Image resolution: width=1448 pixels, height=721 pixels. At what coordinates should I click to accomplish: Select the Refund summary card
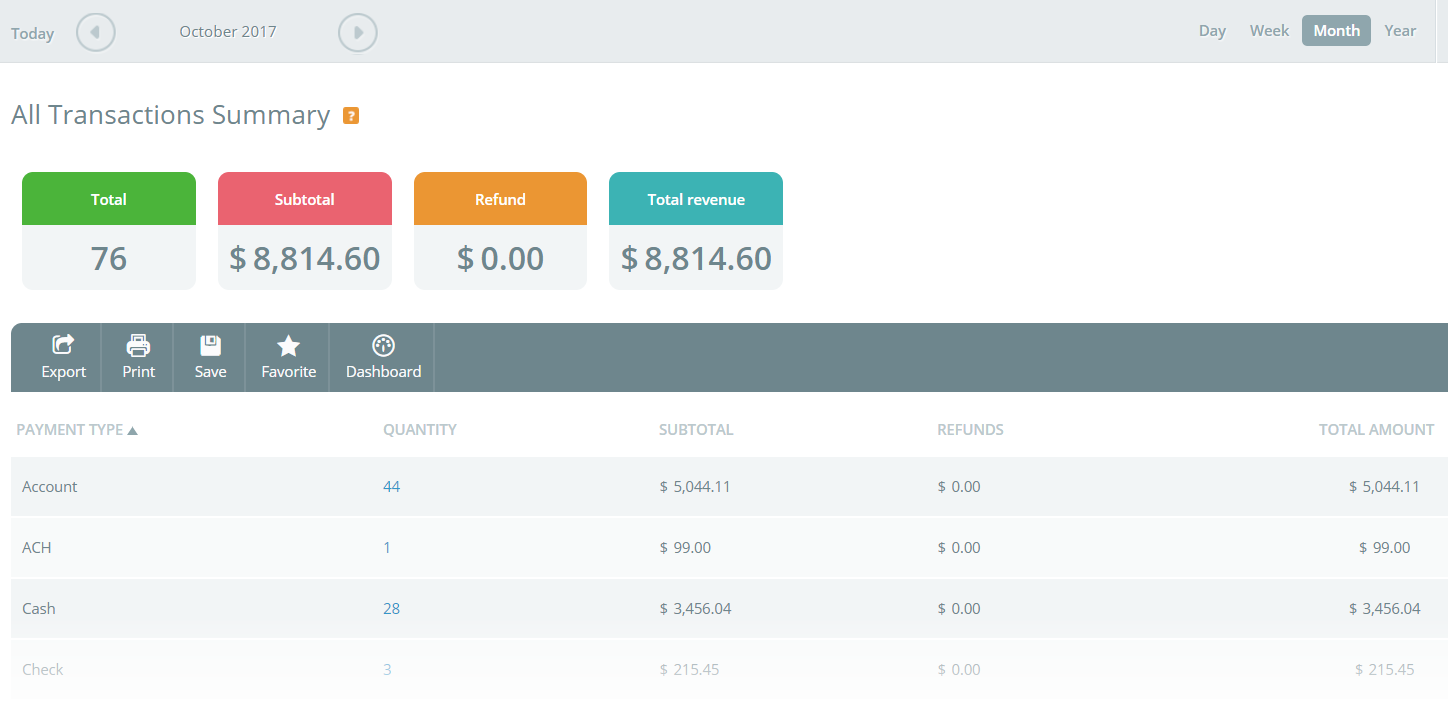coord(500,231)
